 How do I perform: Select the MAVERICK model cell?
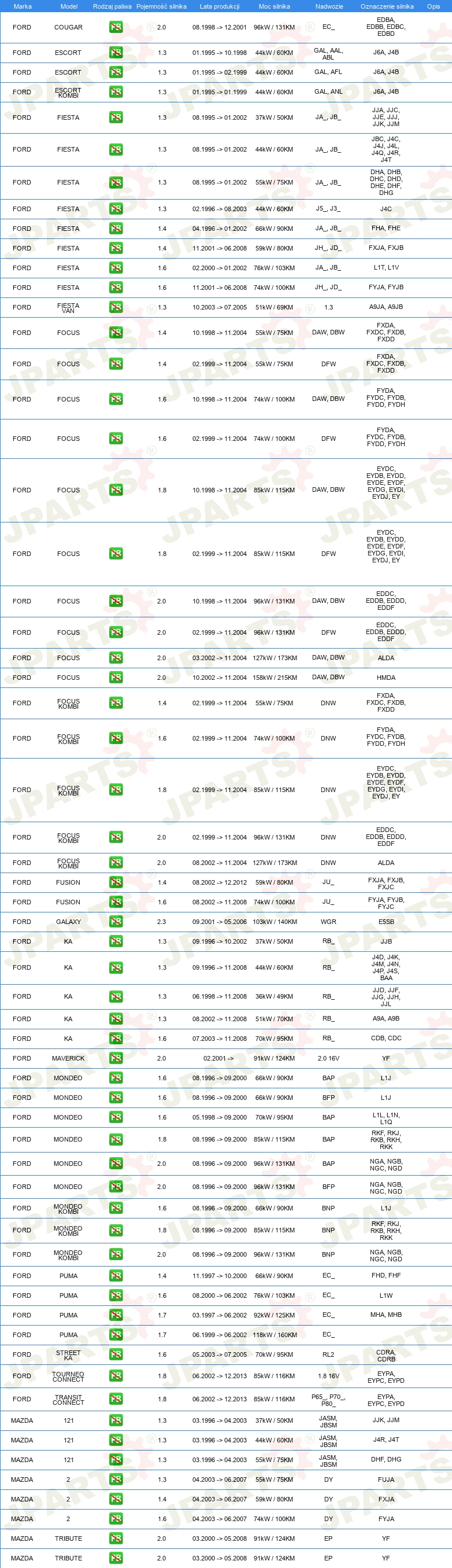pyautogui.click(x=68, y=1058)
